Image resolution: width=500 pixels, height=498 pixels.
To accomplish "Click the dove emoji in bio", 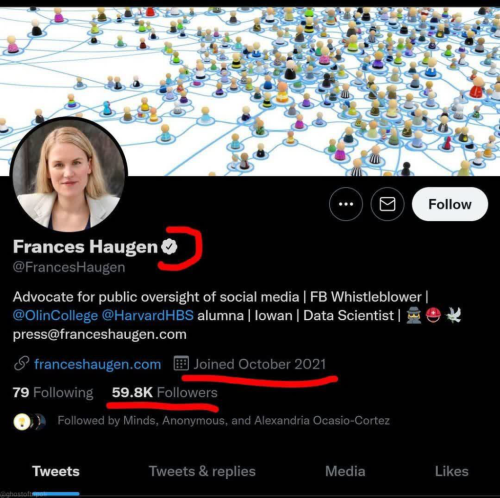I will click(x=453, y=315).
